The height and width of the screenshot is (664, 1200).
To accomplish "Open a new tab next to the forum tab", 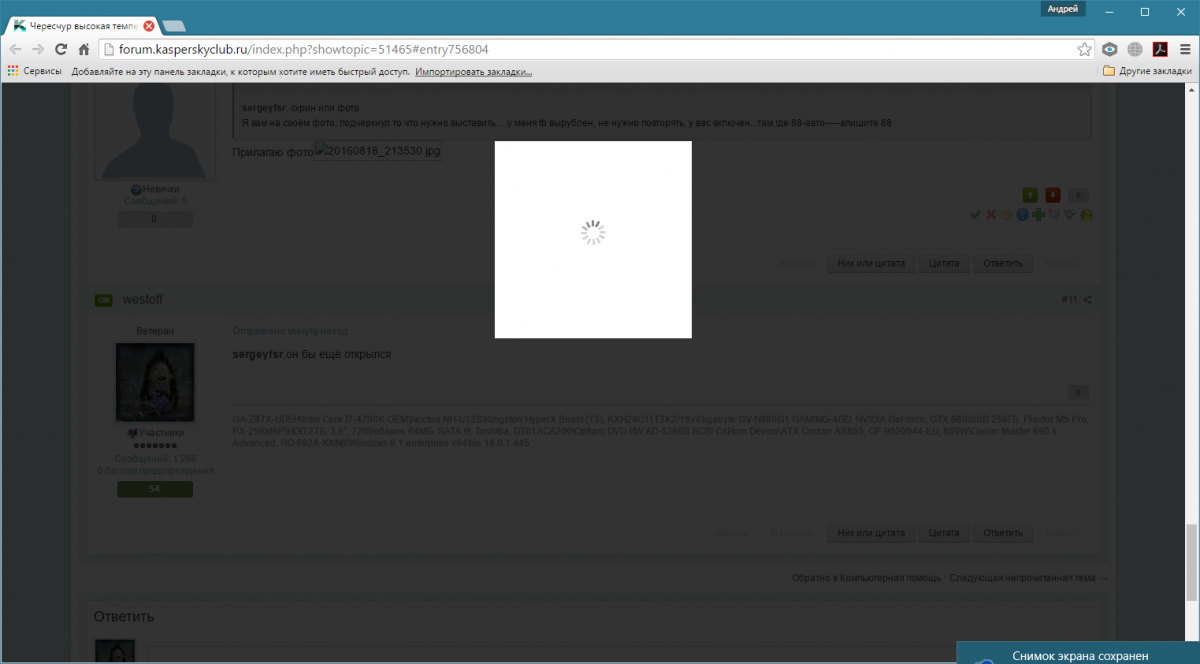I will click(x=173, y=25).
